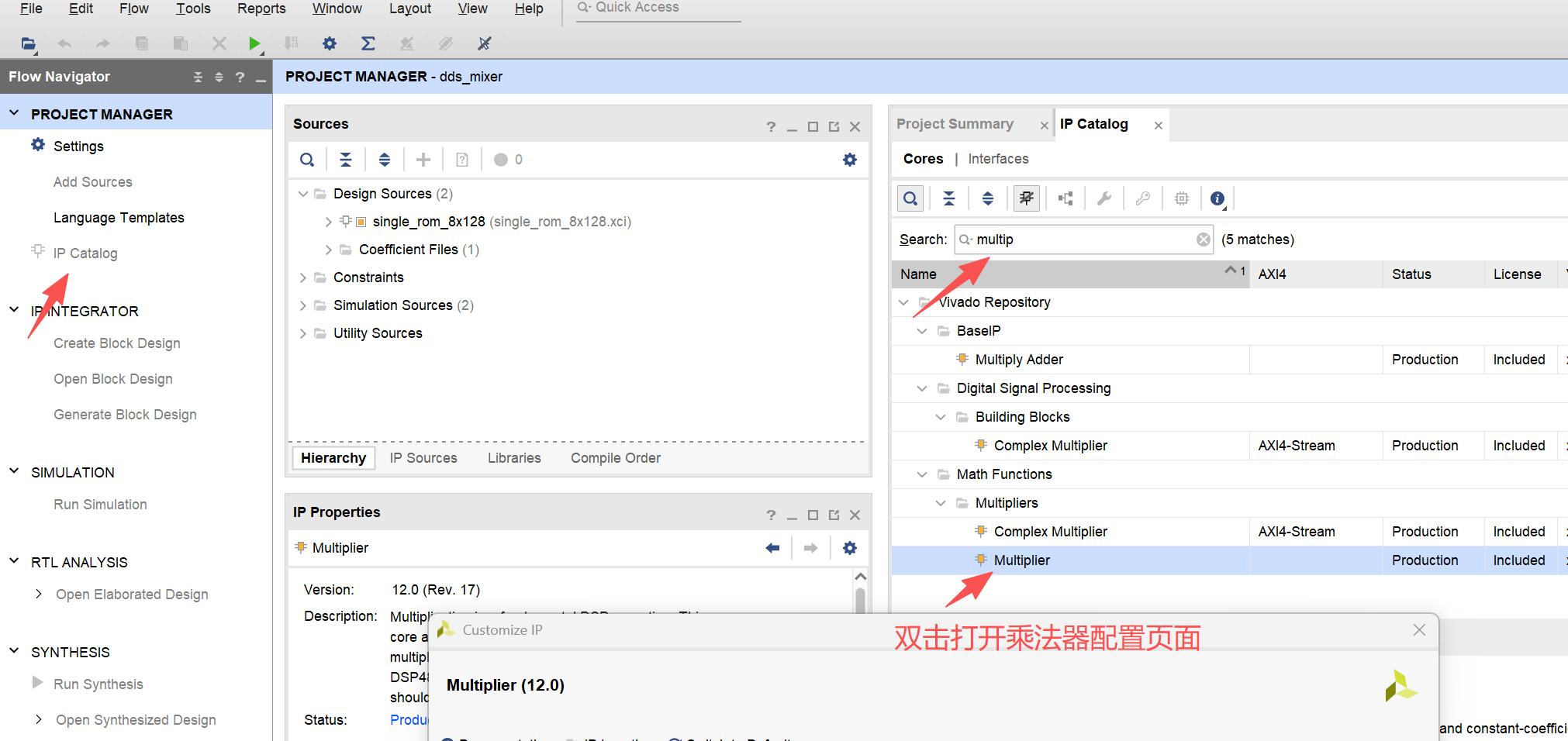Switch to Project Summary tab

(x=955, y=124)
